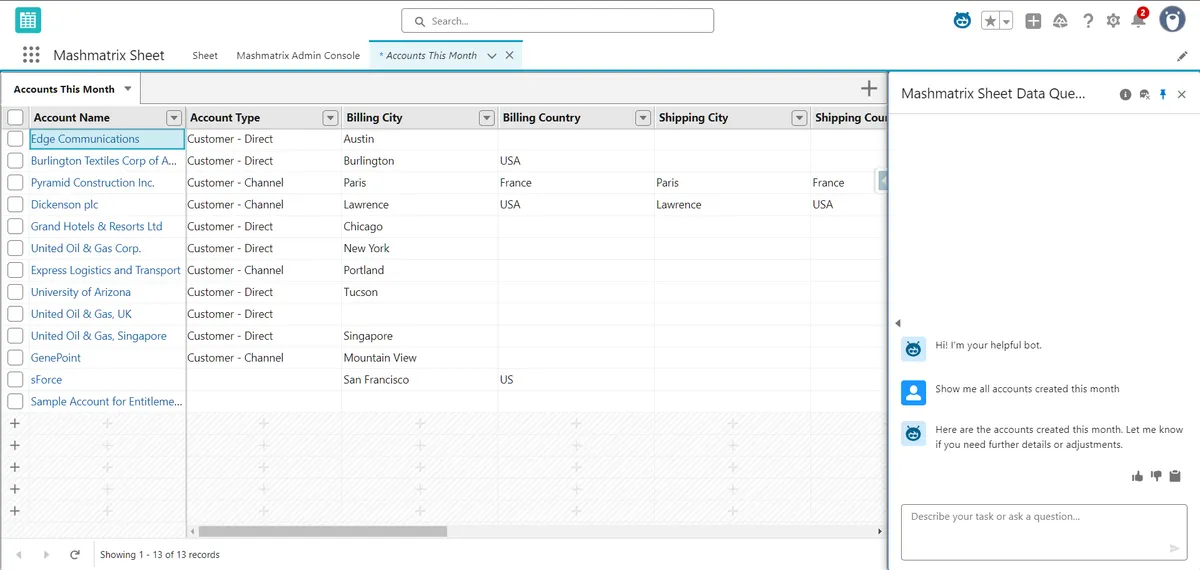Select all rows header checkbox
This screenshot has height=570, width=1200.
(x=15, y=117)
